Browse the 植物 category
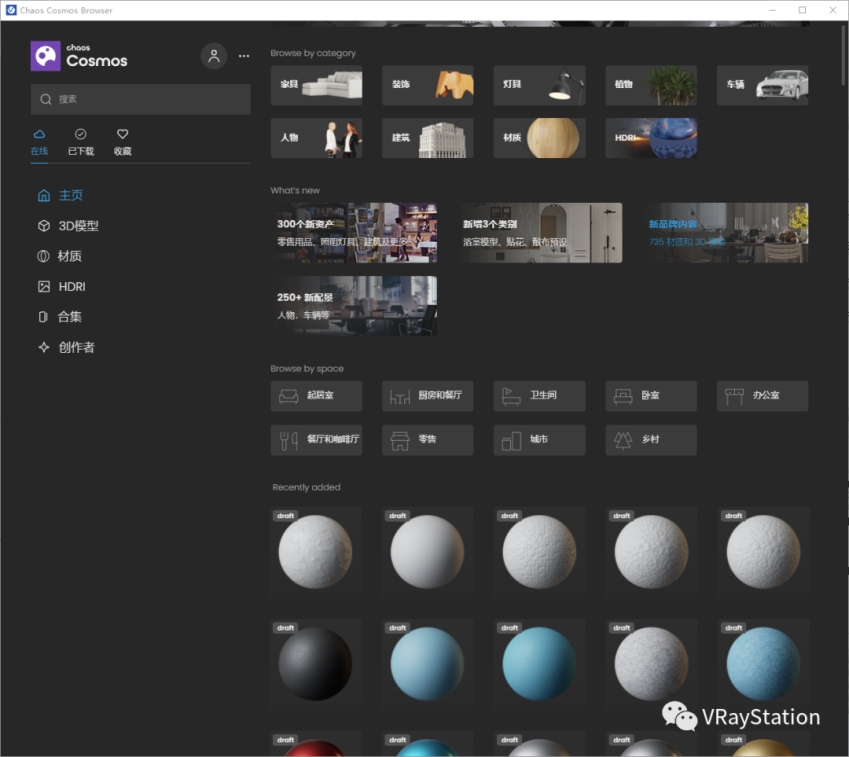Image resolution: width=849 pixels, height=757 pixels. [651, 85]
